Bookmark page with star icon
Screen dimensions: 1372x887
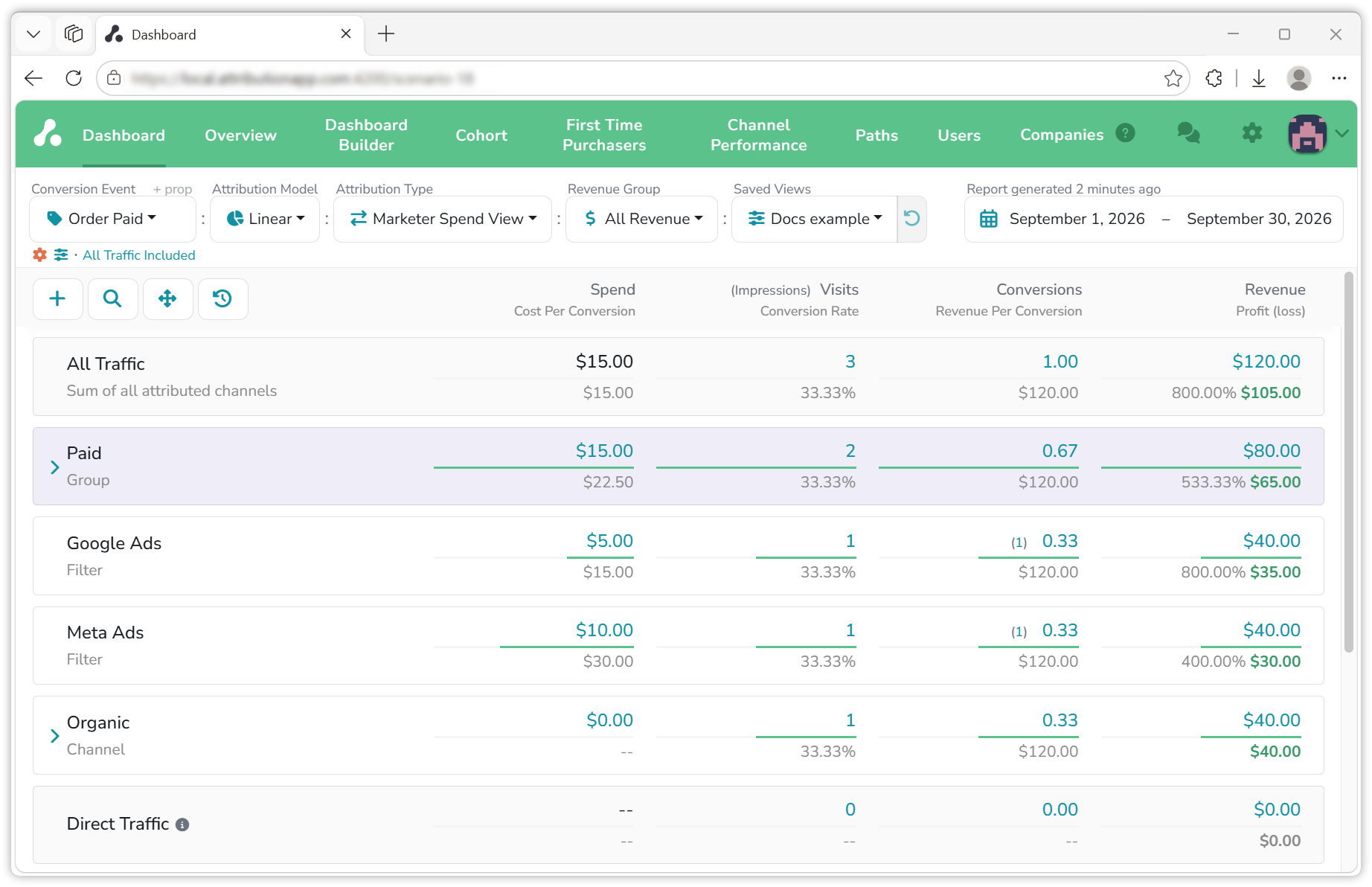[x=1173, y=78]
